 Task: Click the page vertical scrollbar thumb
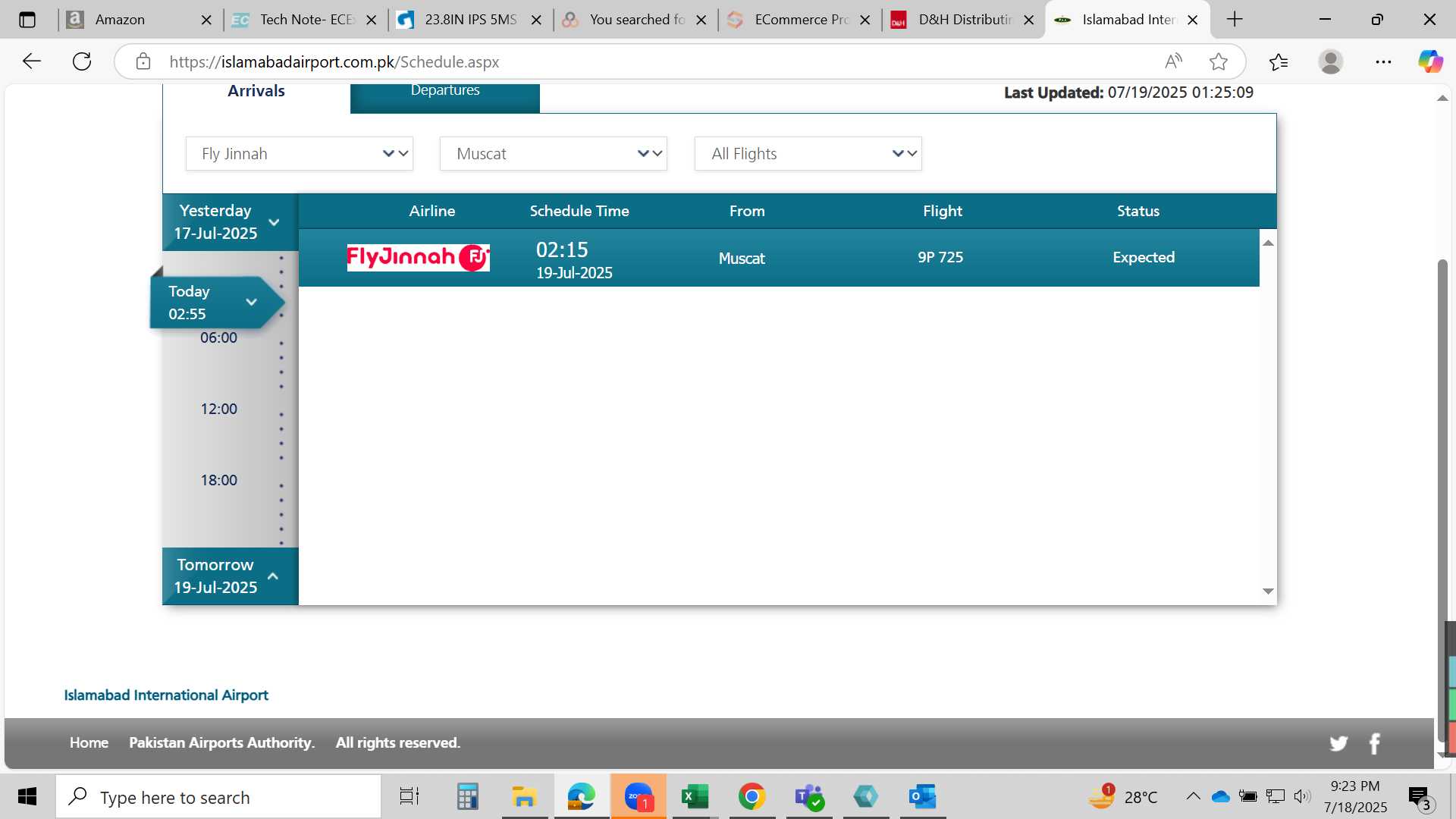[x=1442, y=500]
